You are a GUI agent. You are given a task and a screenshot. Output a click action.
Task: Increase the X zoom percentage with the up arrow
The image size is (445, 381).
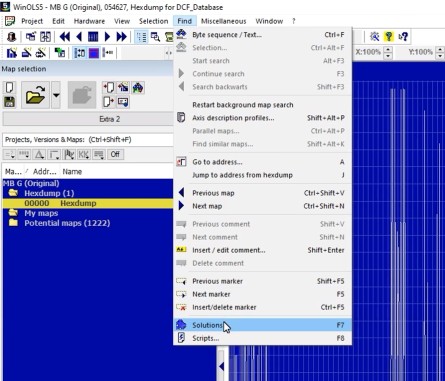click(388, 49)
